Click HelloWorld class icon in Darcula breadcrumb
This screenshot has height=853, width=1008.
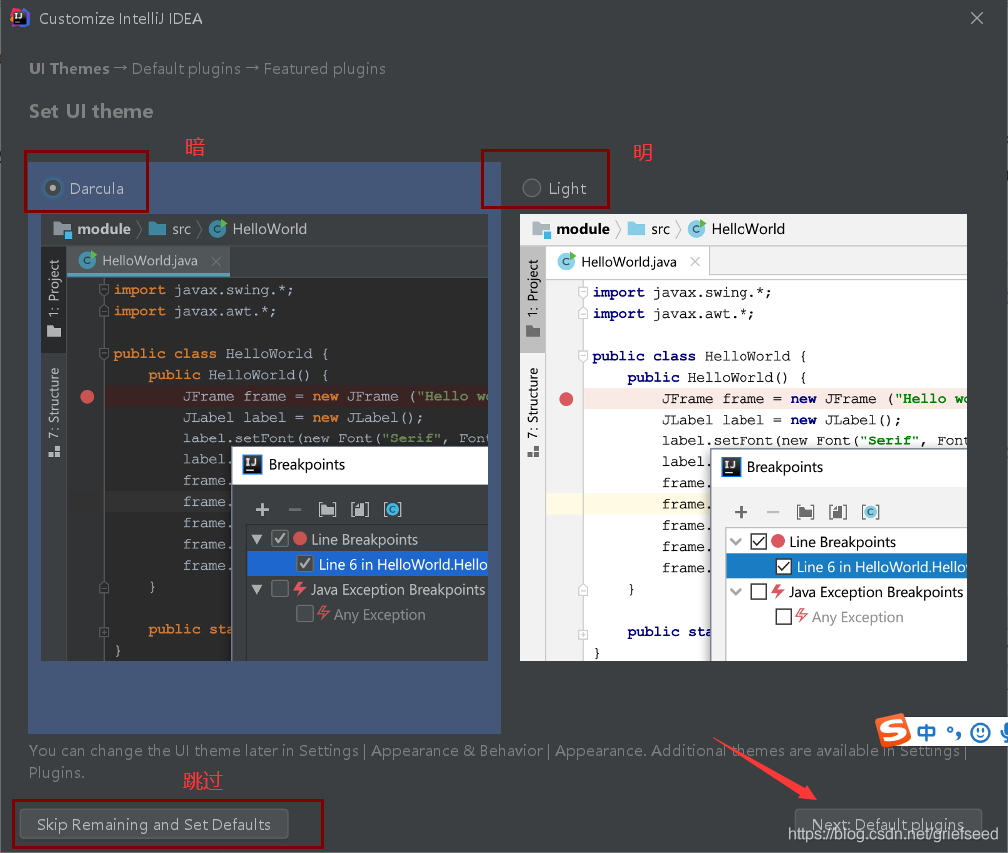218,229
